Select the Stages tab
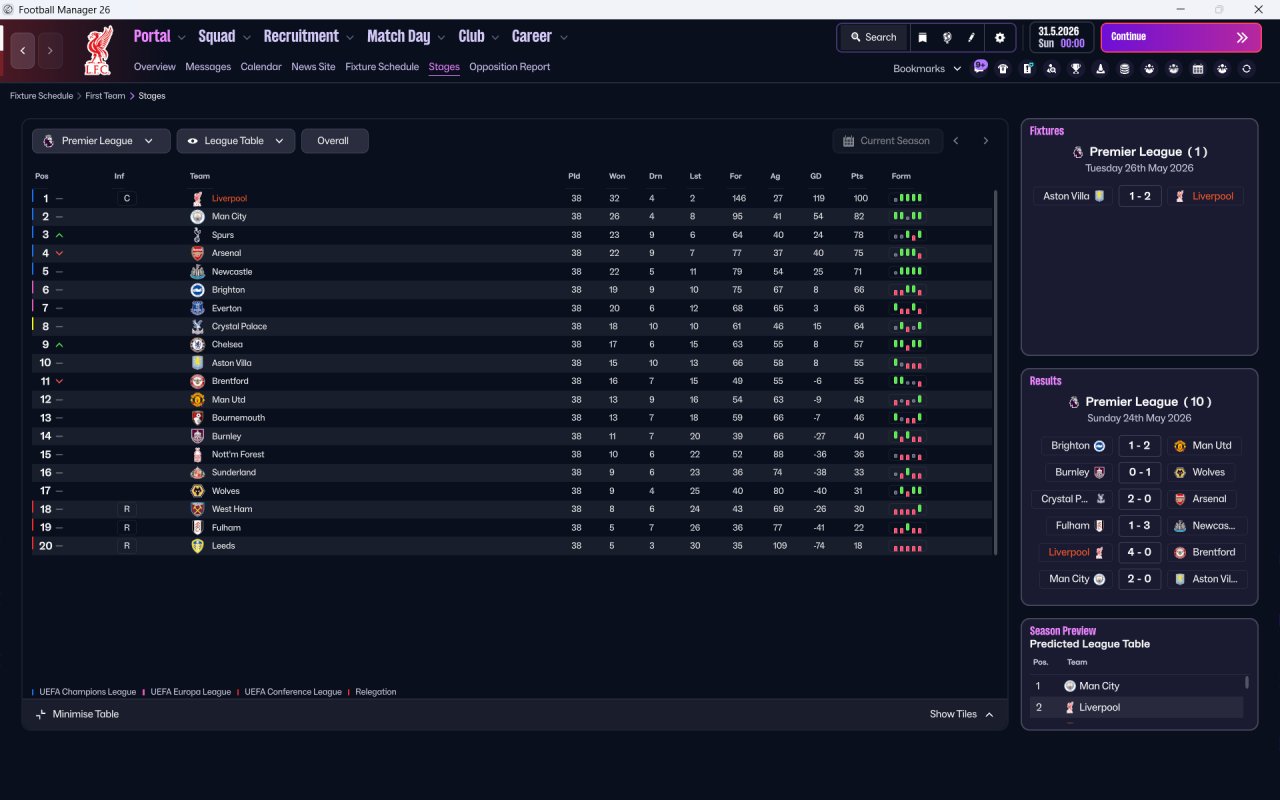This screenshot has width=1280, height=800. tap(444, 67)
